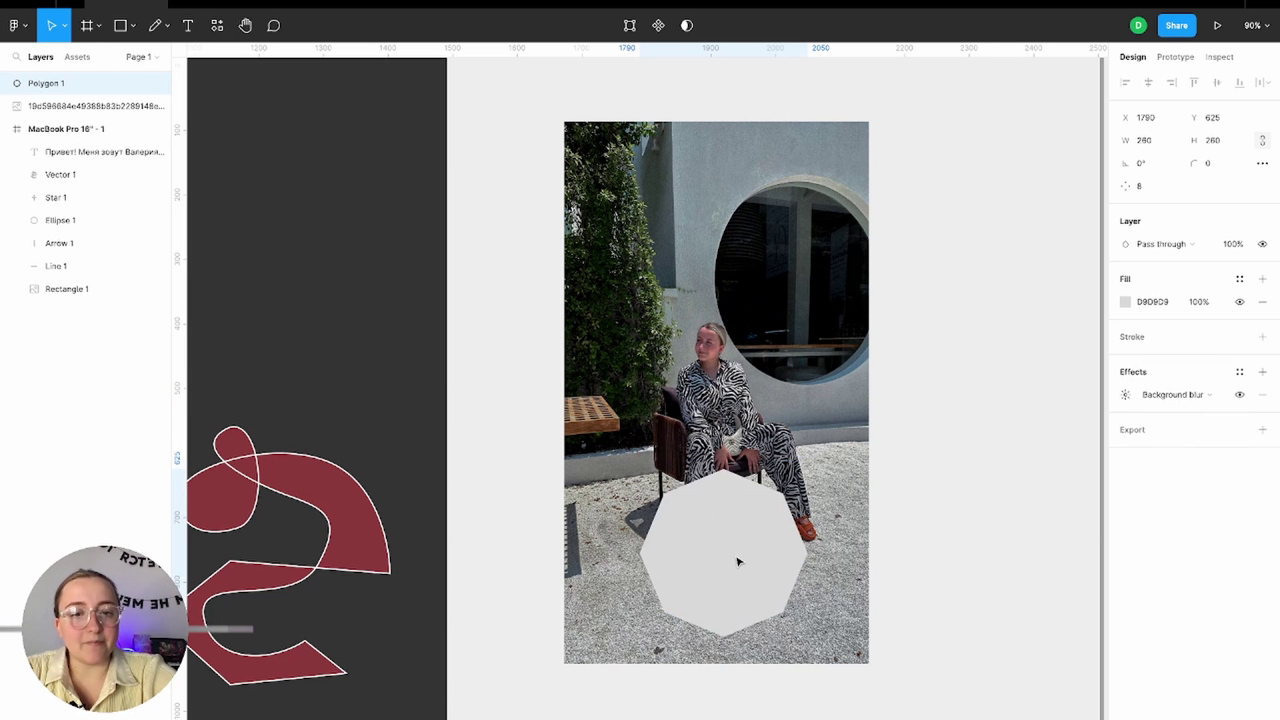Toggle fill visibility eye icon
Screen dimensions: 1280x720
point(1239,302)
